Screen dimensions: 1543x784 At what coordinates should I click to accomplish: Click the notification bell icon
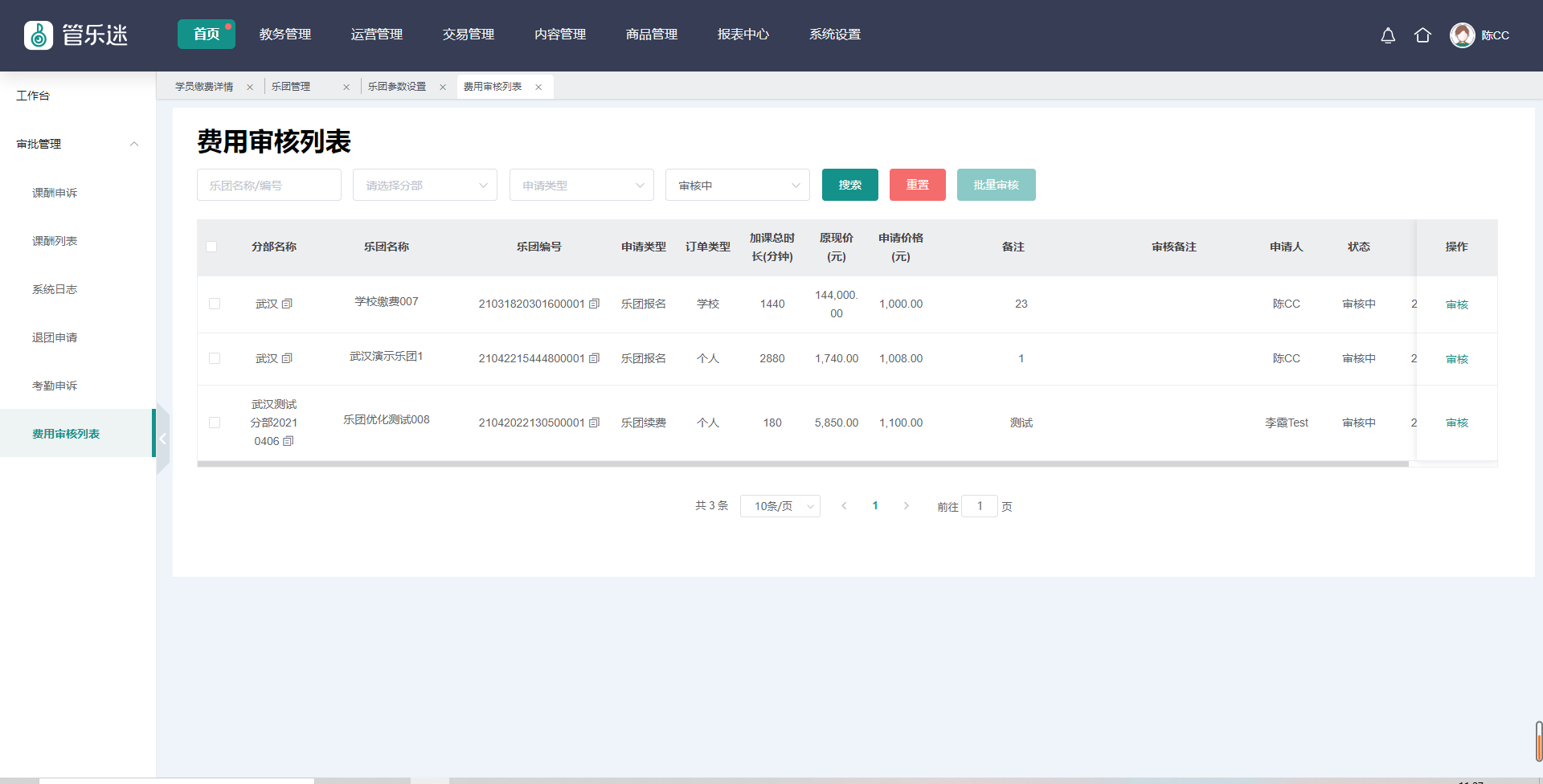1388,35
